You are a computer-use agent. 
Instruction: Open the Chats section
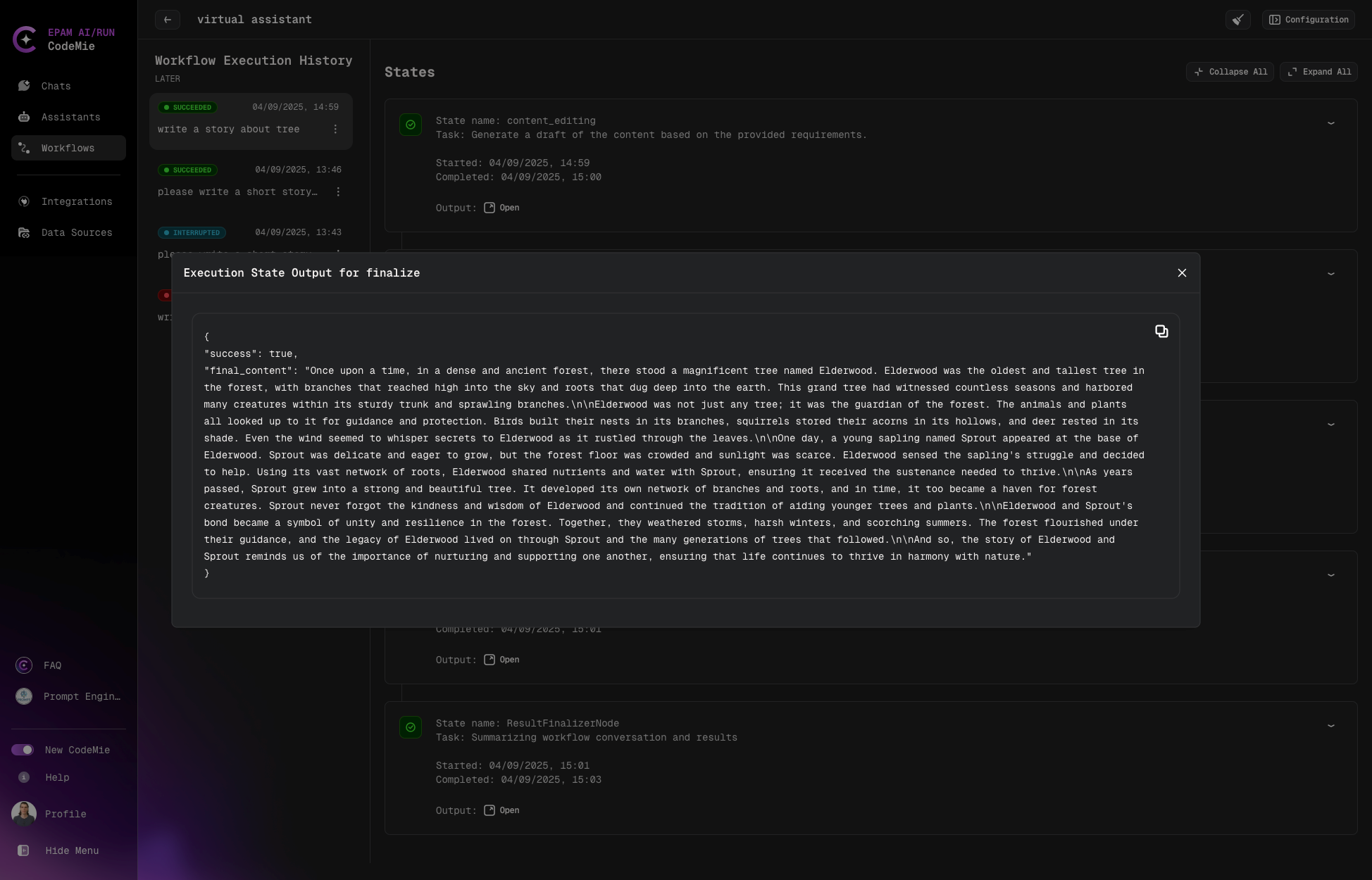(x=56, y=86)
